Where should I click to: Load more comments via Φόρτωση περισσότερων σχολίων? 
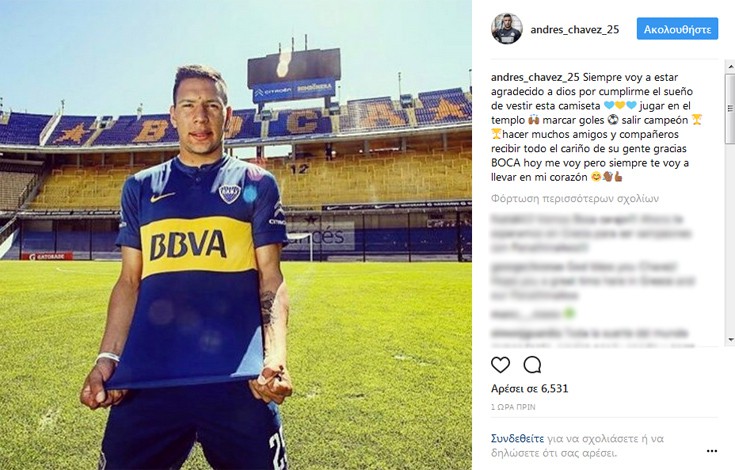coord(575,199)
